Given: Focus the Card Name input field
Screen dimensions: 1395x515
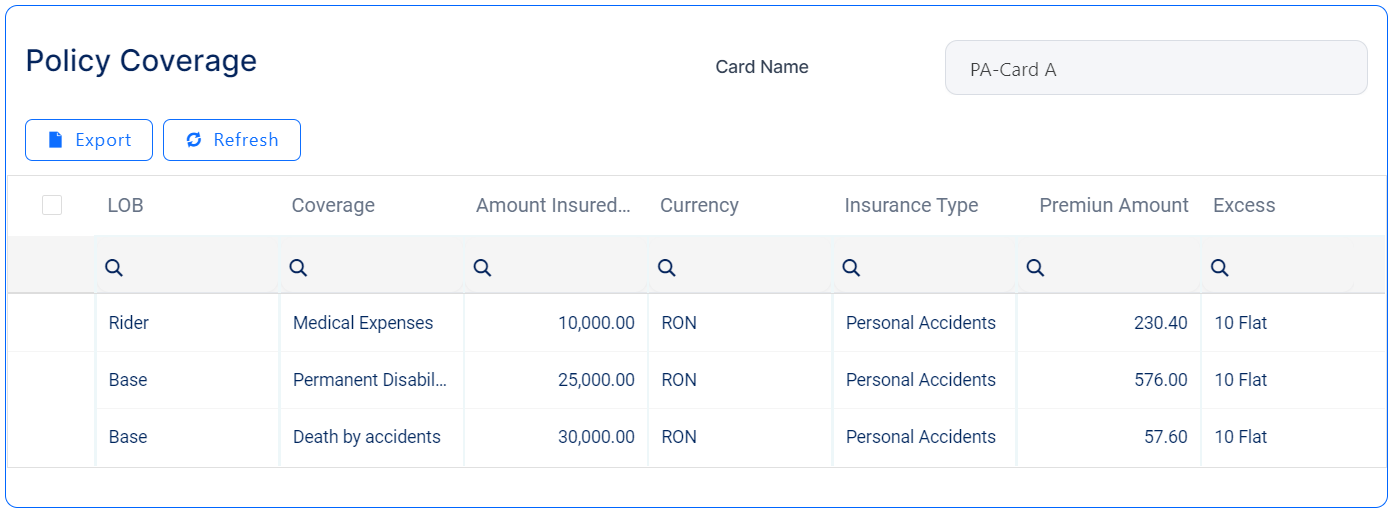Looking at the screenshot, I should click(1155, 68).
